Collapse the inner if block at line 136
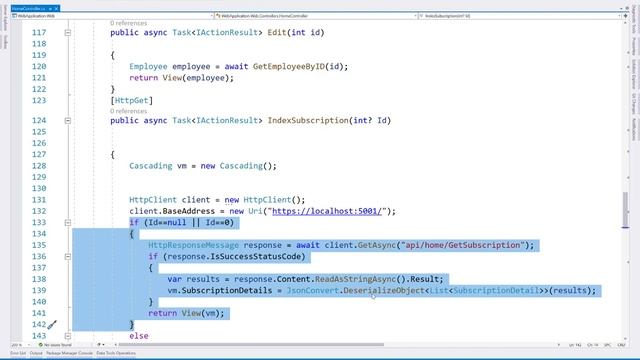The image size is (640, 360). pyautogui.click(x=68, y=257)
